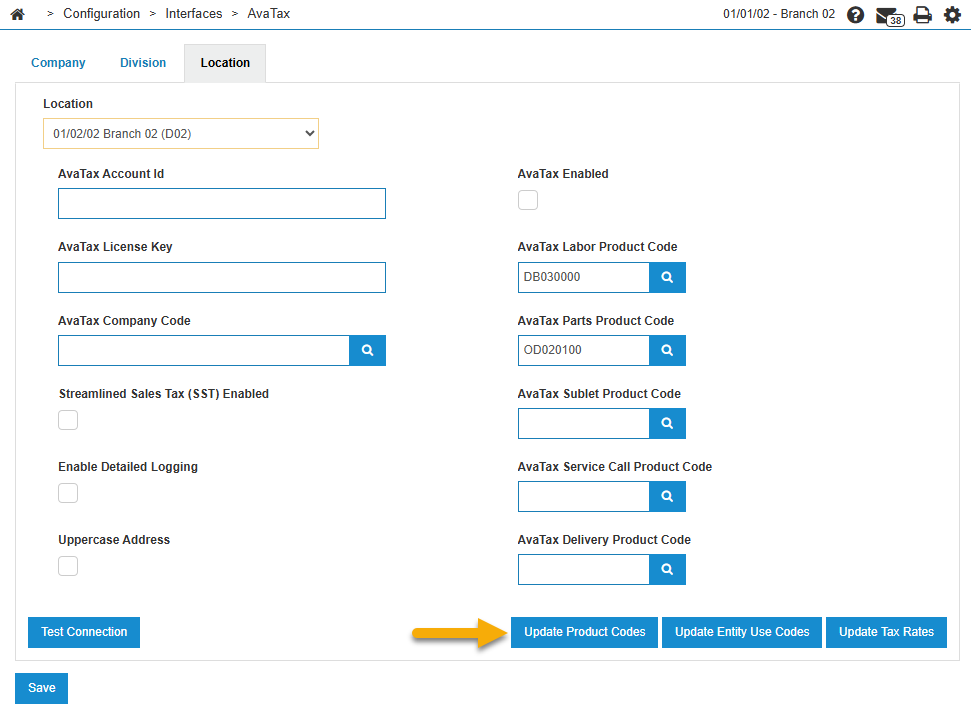Open Interfaces breadcrumb
The image size is (971, 719).
[194, 14]
